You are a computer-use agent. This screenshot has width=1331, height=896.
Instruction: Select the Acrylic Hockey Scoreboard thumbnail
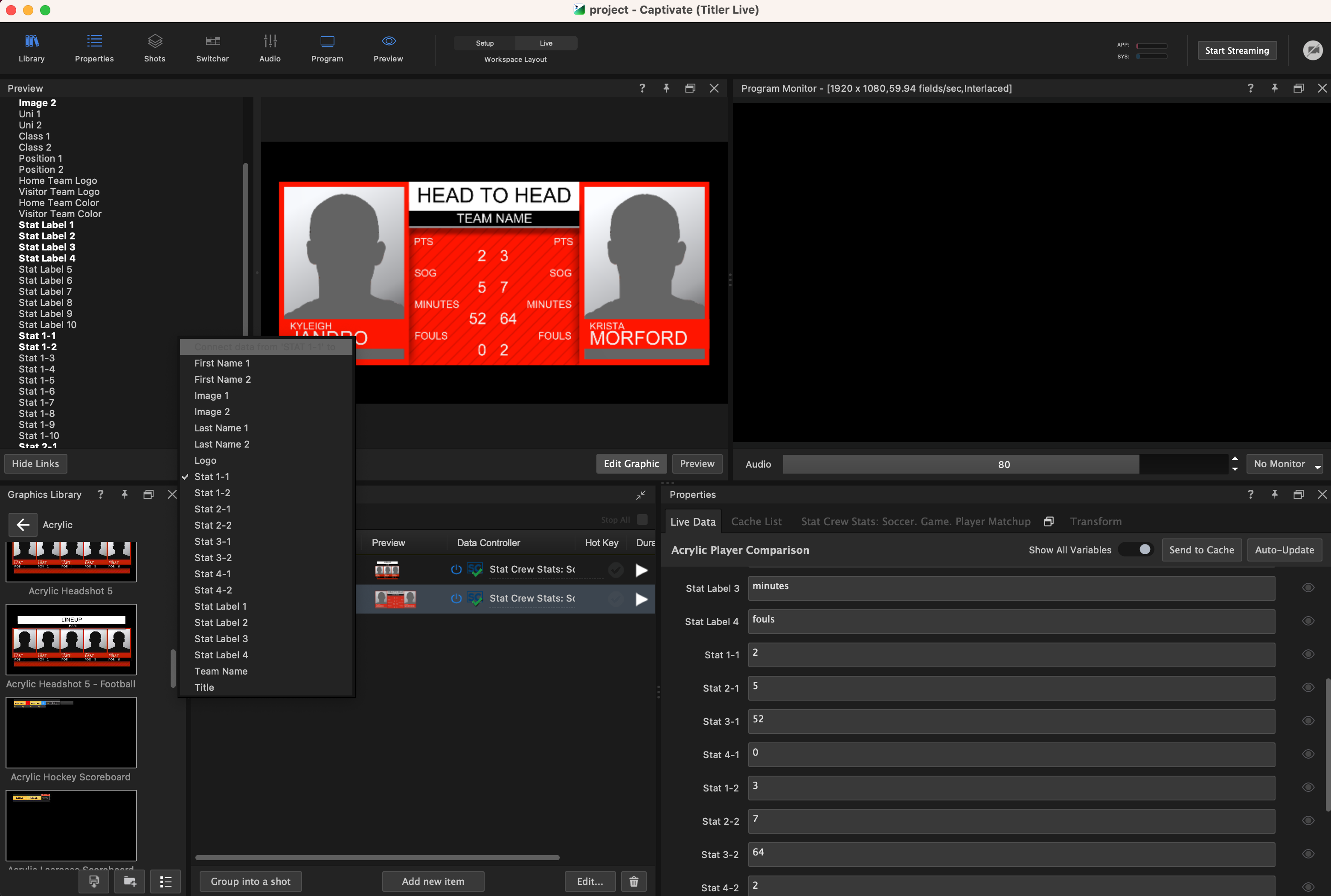click(x=71, y=732)
